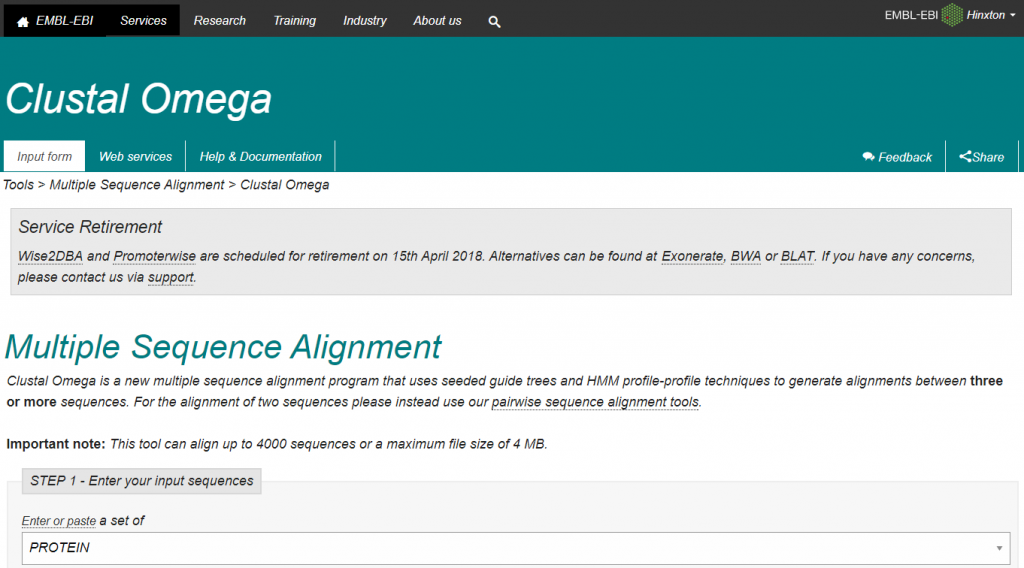Click the Feedback speech bubble icon
This screenshot has width=1024, height=568.
pyautogui.click(x=868, y=157)
